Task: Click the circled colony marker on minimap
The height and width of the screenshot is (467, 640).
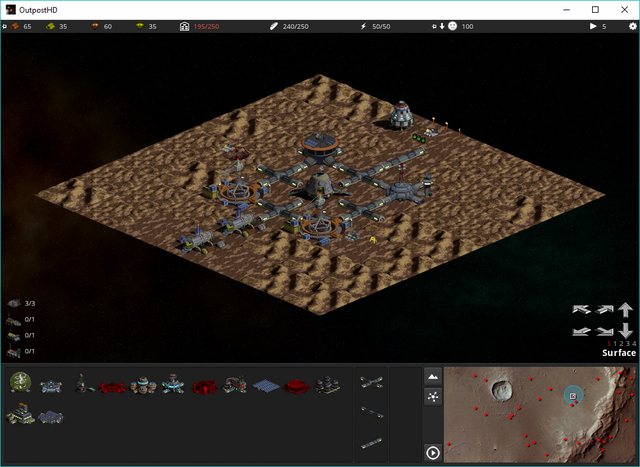Action: click(573, 396)
